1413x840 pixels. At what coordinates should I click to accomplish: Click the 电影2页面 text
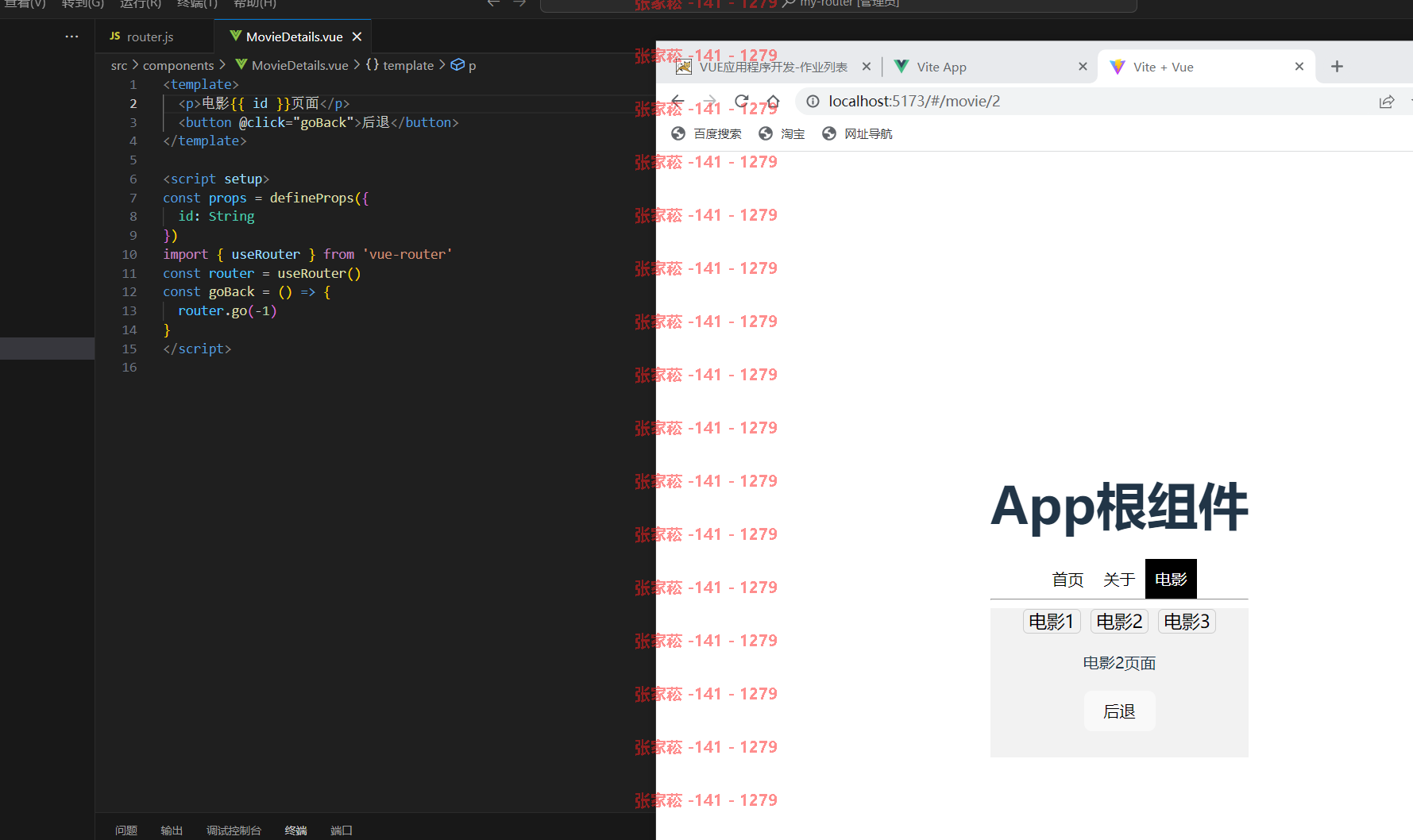[x=1119, y=663]
